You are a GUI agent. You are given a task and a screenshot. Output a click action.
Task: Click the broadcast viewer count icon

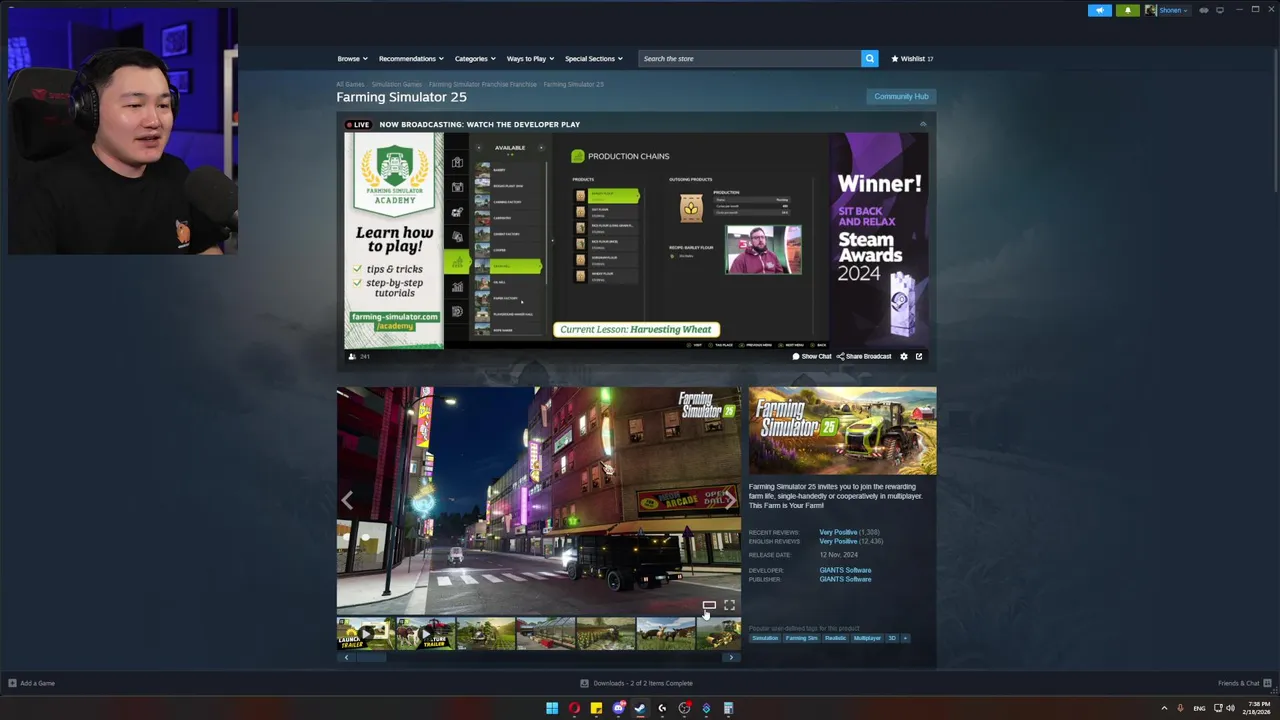pos(352,356)
